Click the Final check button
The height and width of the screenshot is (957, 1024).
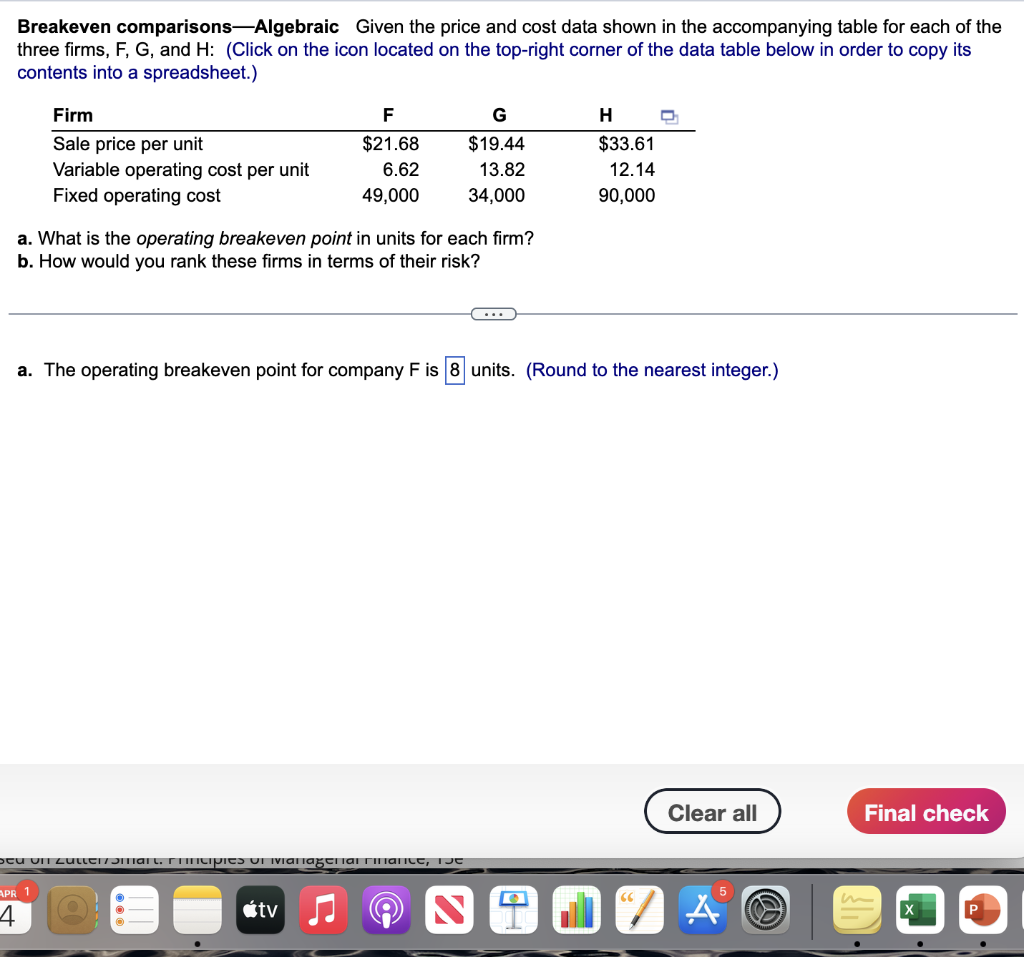point(925,811)
